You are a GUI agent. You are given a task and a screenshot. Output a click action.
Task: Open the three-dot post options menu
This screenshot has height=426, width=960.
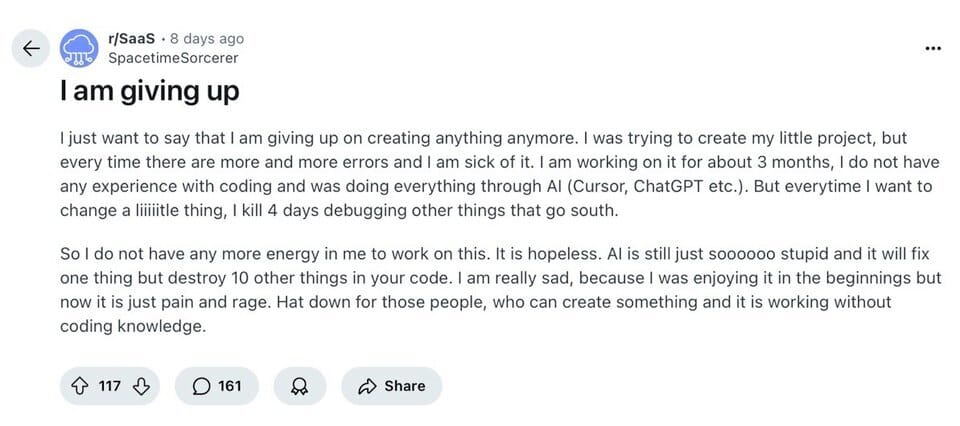pos(933,48)
